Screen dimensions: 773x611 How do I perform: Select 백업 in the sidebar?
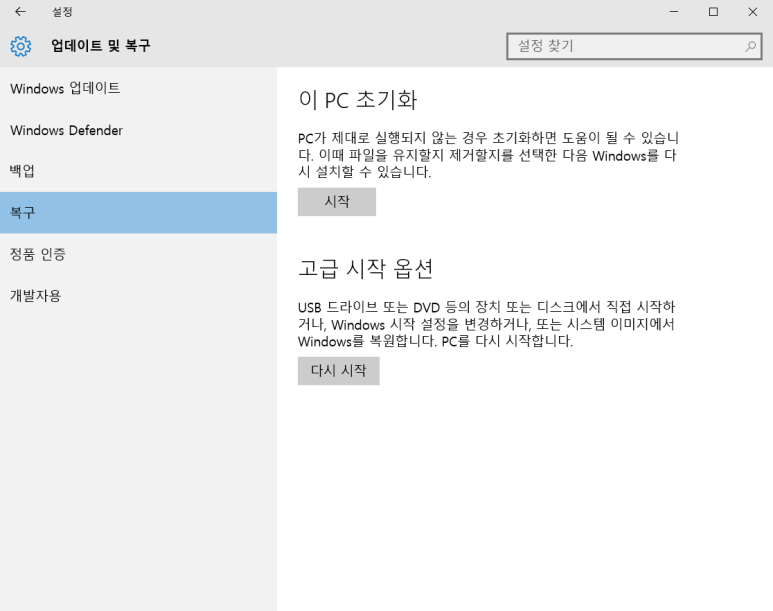[138, 171]
